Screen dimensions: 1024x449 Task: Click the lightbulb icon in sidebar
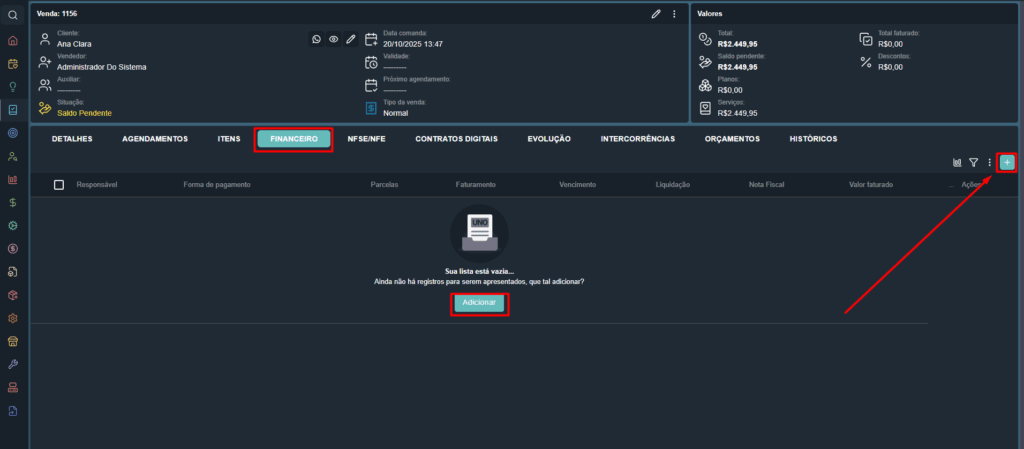pos(12,87)
